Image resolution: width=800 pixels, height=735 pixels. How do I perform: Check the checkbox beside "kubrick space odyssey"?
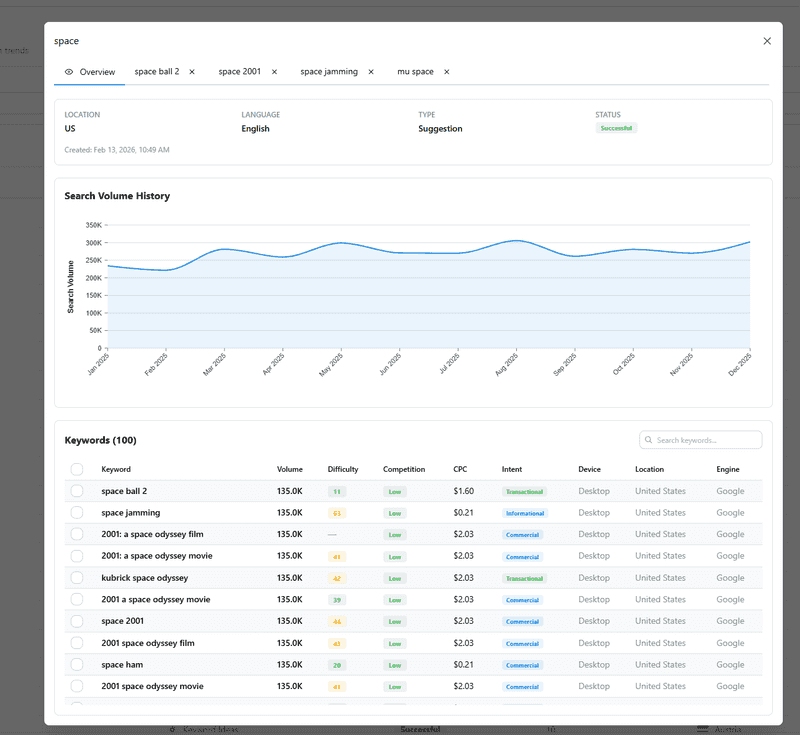(x=76, y=578)
